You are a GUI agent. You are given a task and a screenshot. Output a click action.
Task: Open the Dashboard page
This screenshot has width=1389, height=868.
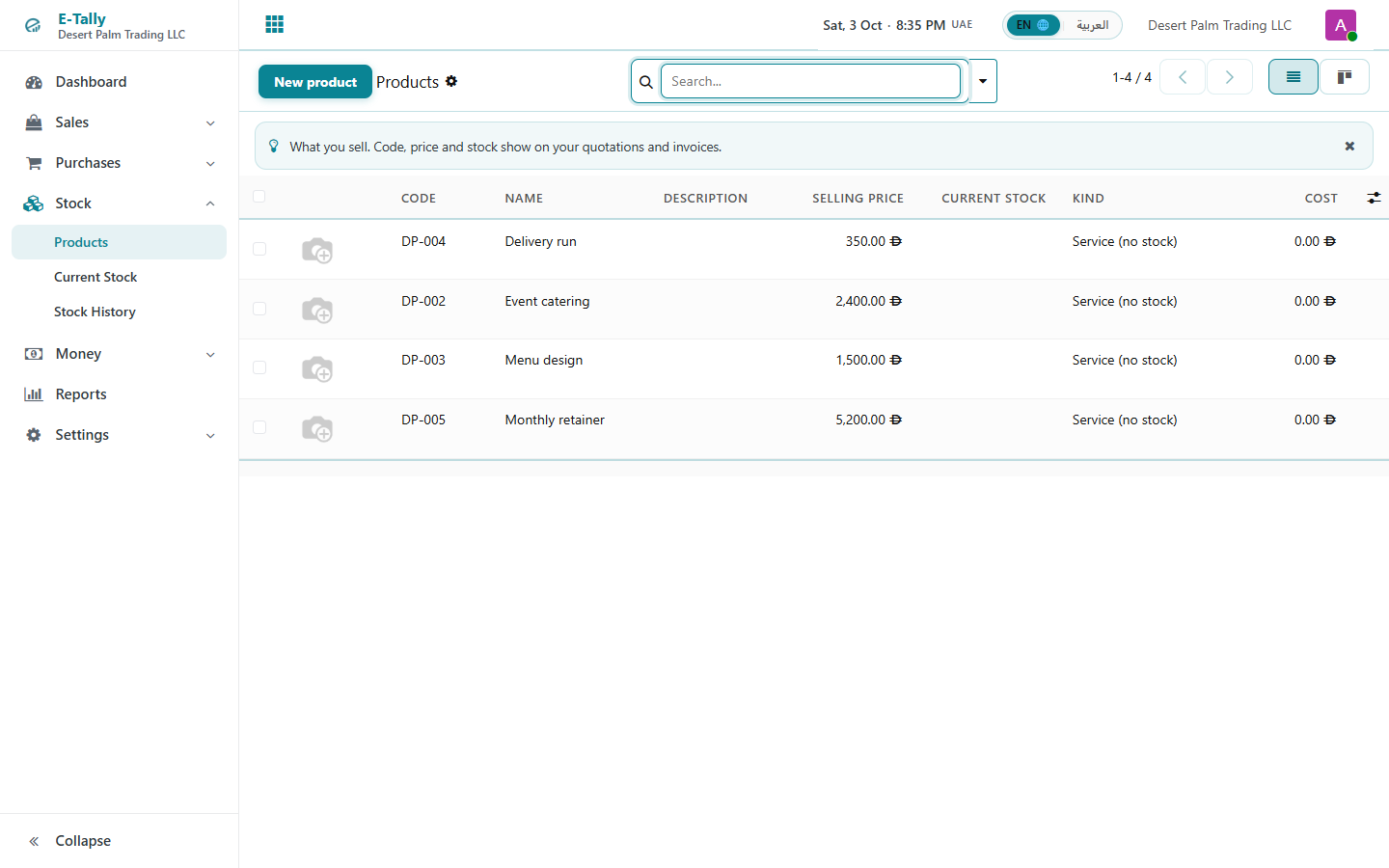pos(120,82)
